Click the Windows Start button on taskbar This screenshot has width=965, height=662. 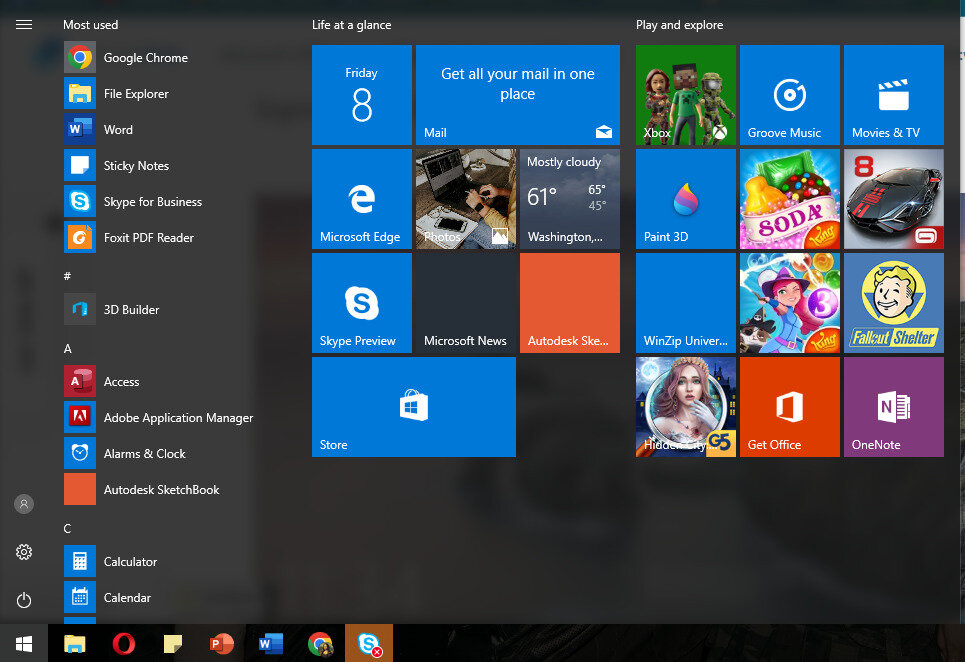coord(24,644)
